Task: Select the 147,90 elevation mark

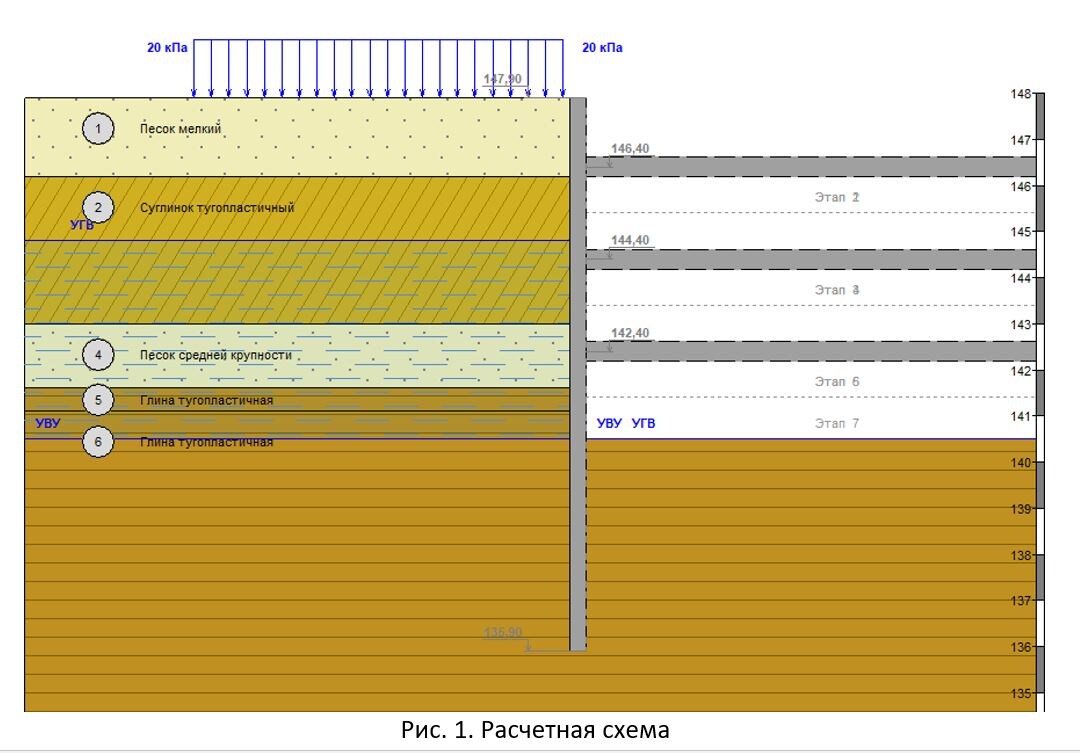Action: (x=503, y=79)
